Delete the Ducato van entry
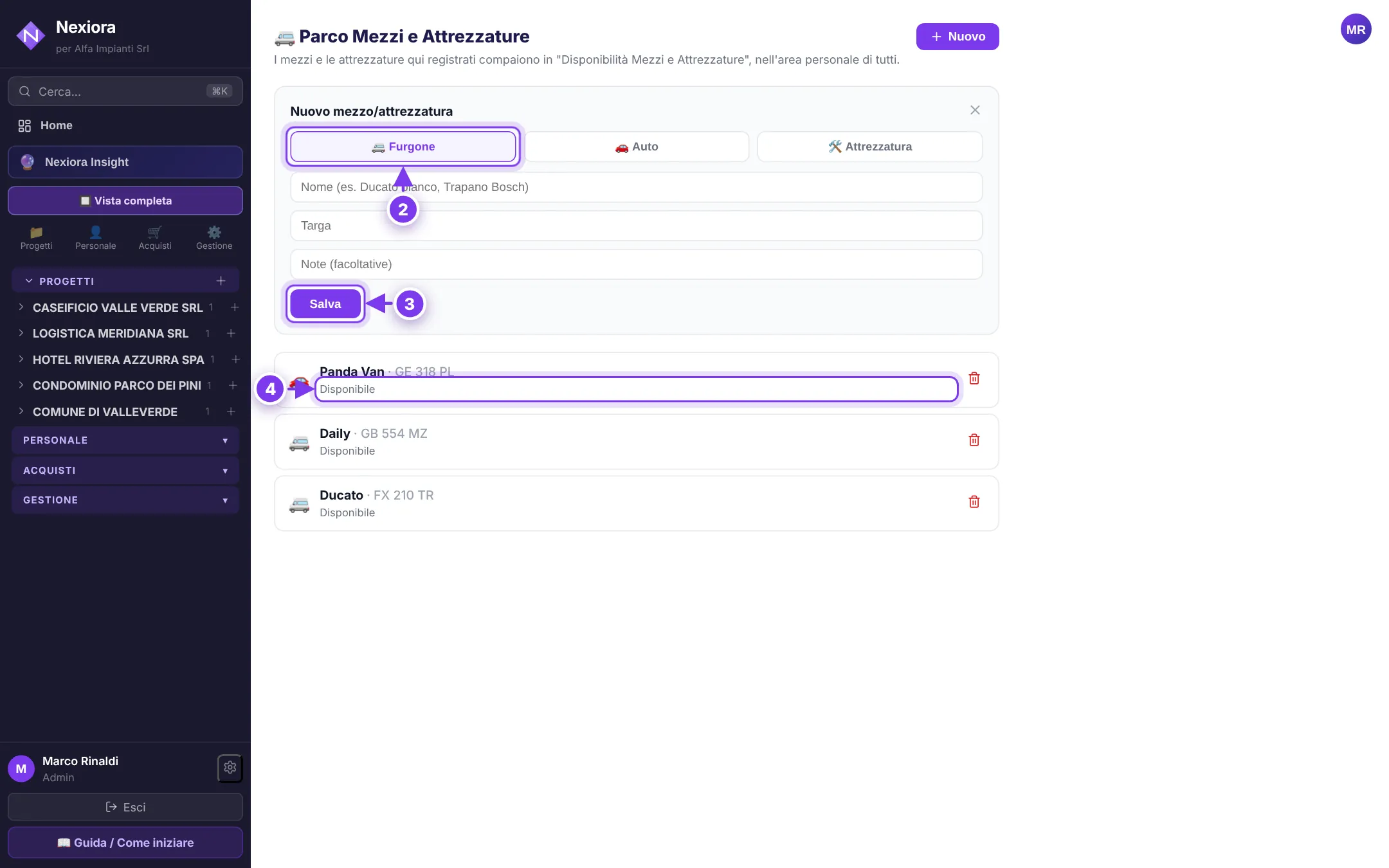The image size is (1389, 868). 974,502
